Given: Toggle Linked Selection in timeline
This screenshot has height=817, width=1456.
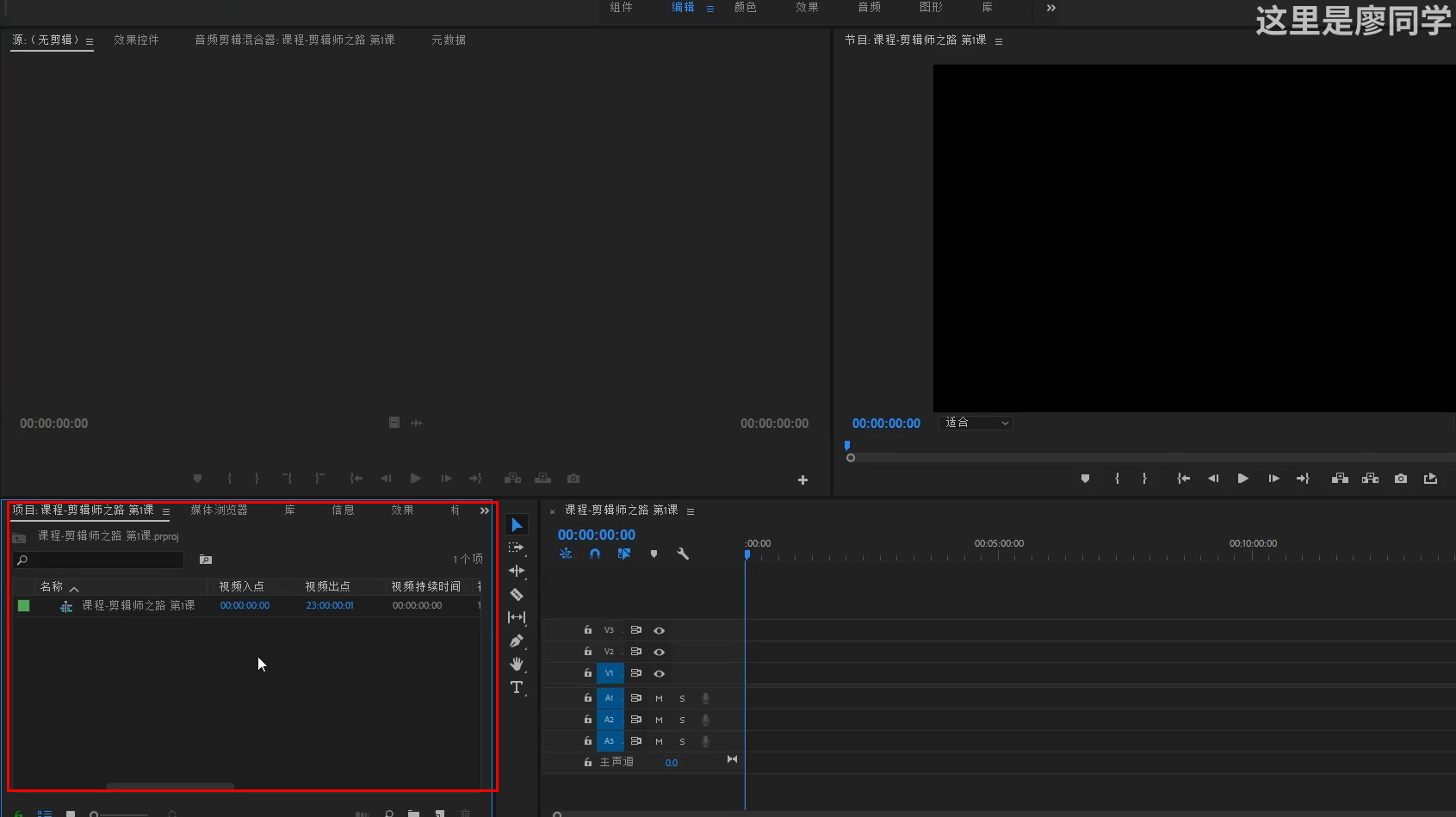Looking at the screenshot, I should tap(624, 554).
